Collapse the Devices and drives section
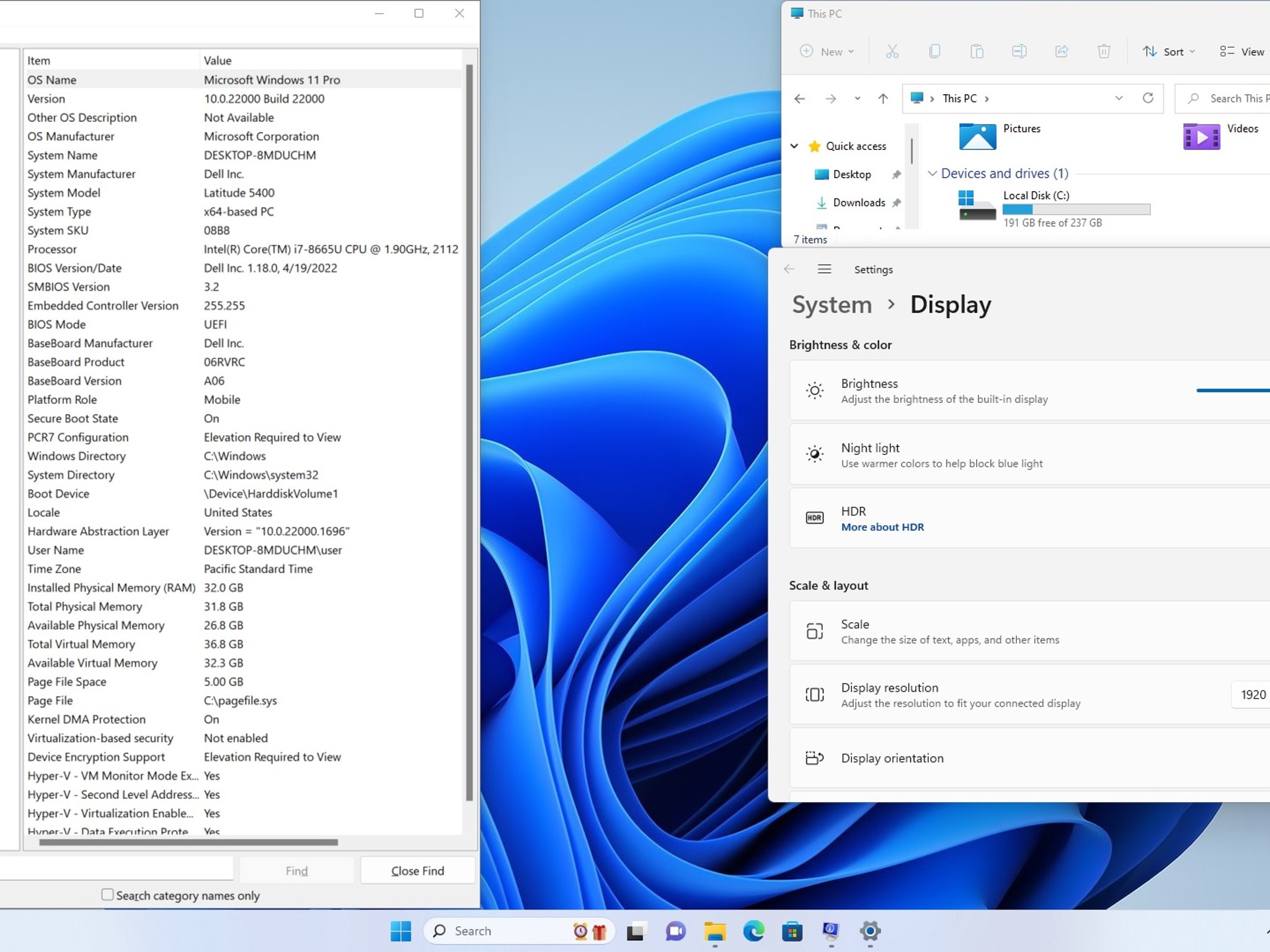This screenshot has width=1270, height=952. point(933,174)
